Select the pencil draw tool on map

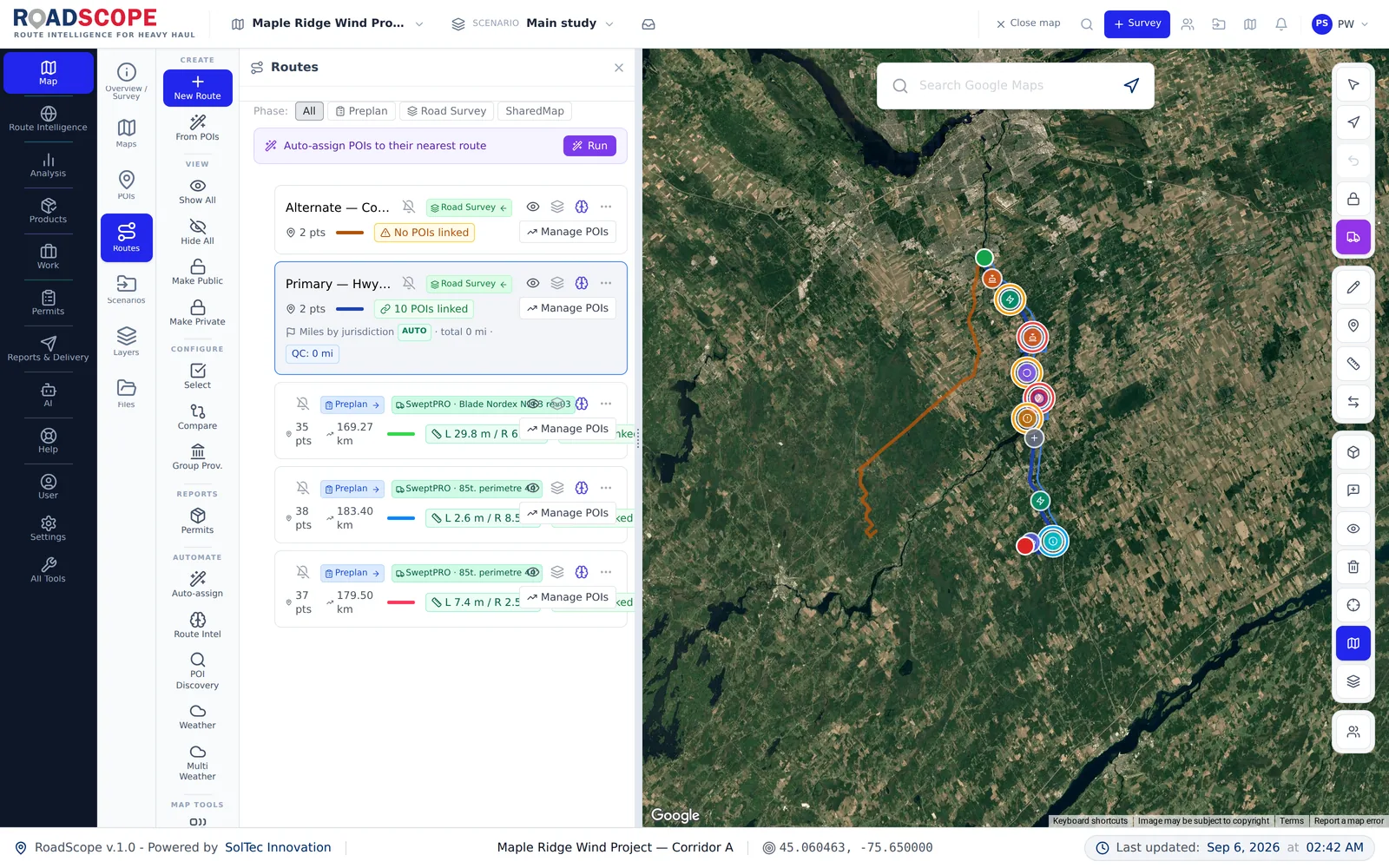(1353, 287)
